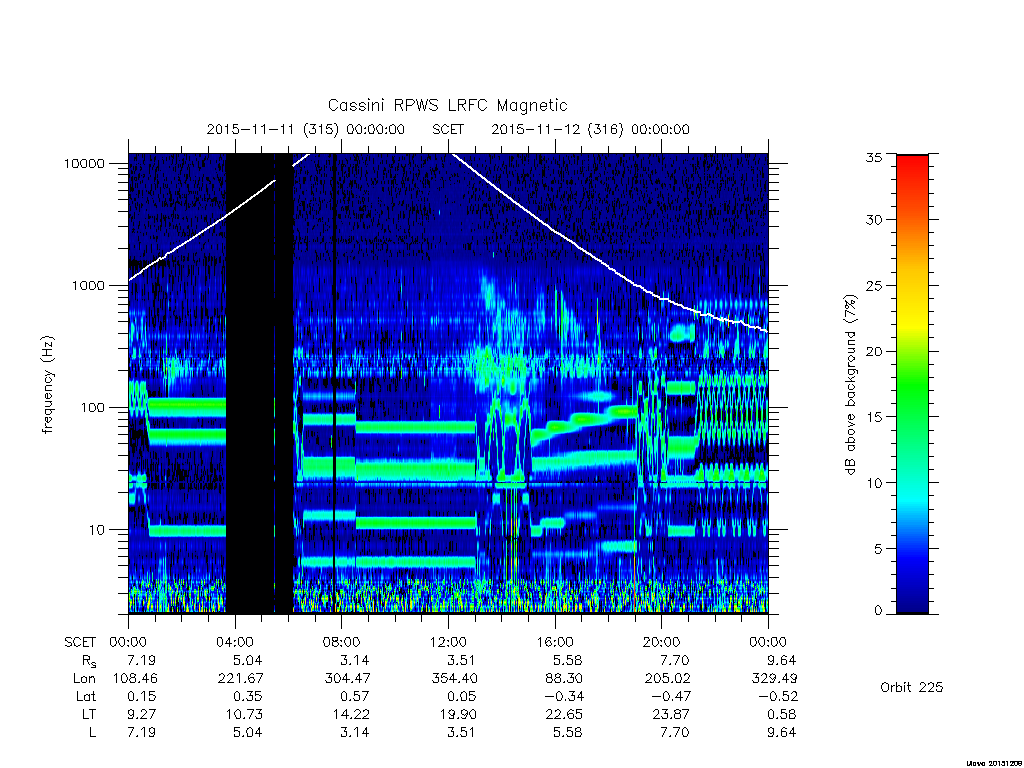This screenshot has width=1024, height=768.
Task: Click the Rs row value 9.64
Action: click(781, 660)
